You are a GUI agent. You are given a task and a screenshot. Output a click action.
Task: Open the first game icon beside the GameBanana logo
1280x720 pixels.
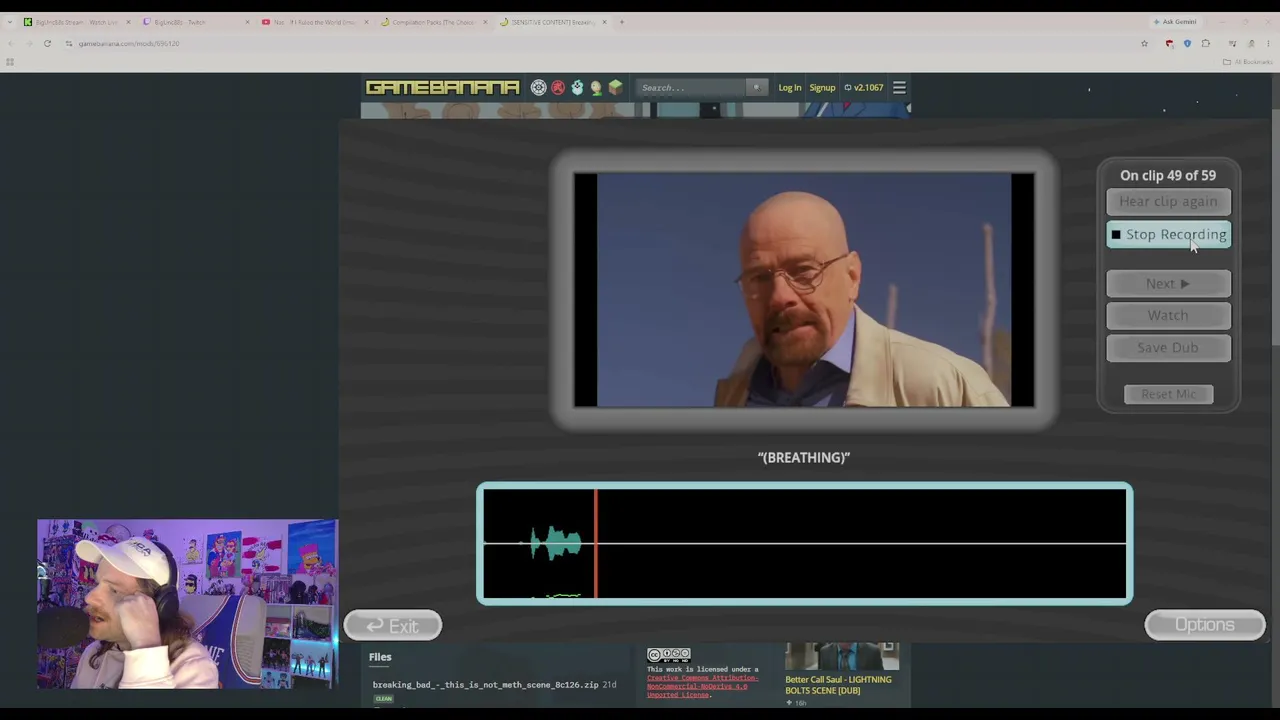click(539, 88)
